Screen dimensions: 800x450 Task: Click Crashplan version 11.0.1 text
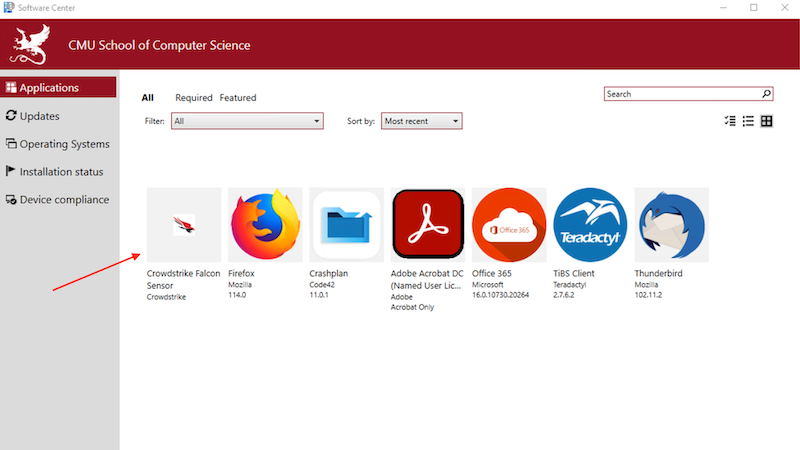tap(319, 295)
